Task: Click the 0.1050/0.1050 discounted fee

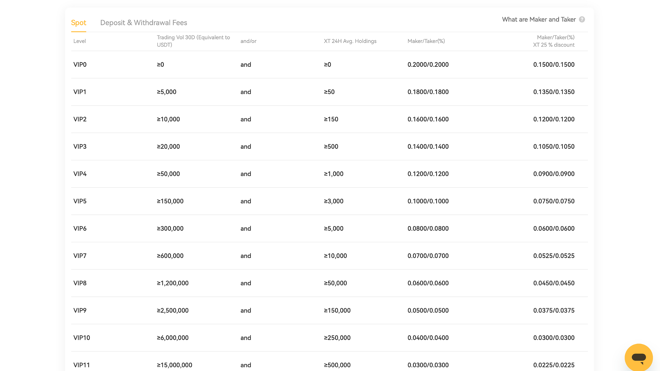Action: (x=554, y=147)
